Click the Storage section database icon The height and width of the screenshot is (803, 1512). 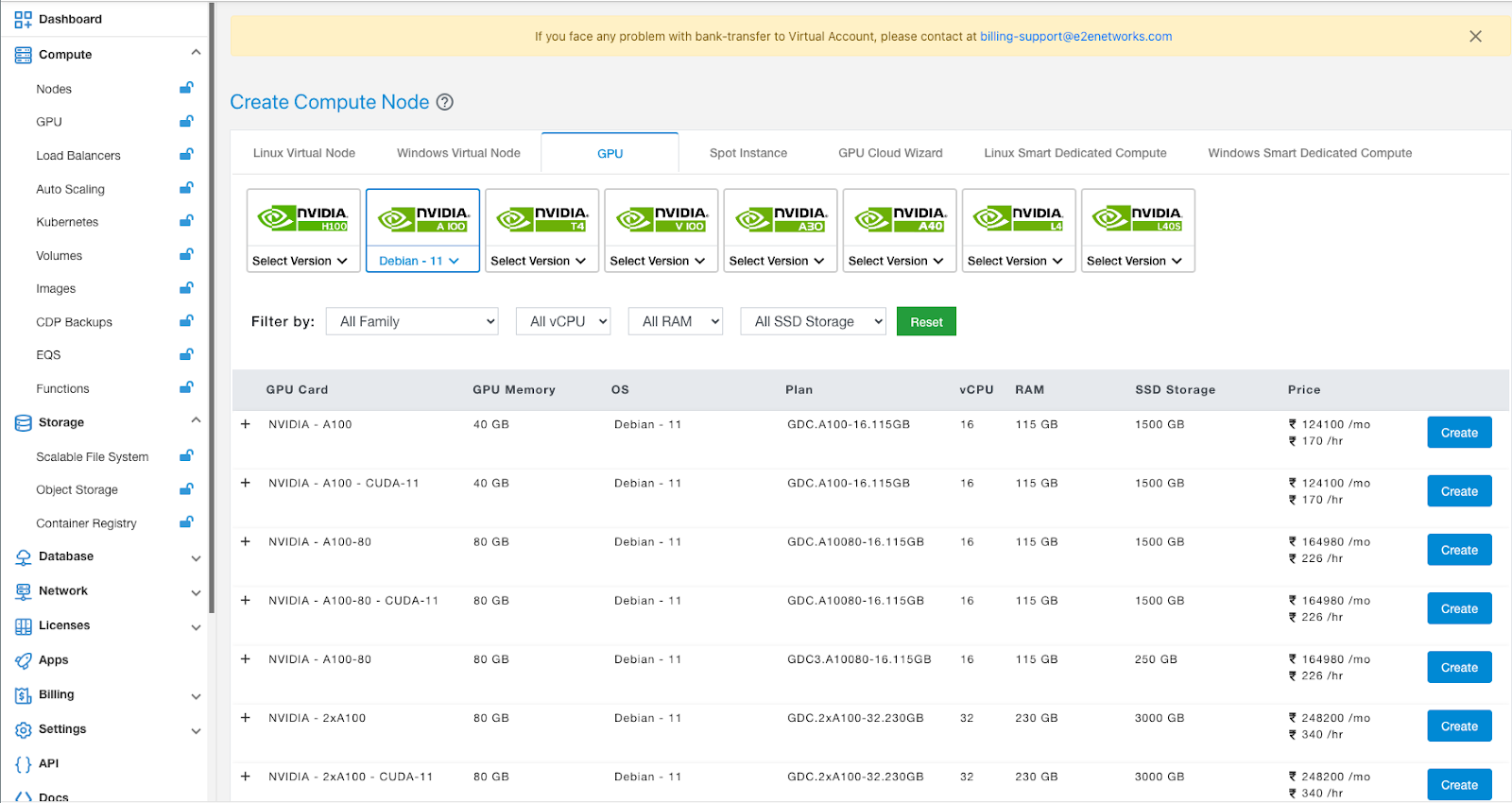point(23,422)
